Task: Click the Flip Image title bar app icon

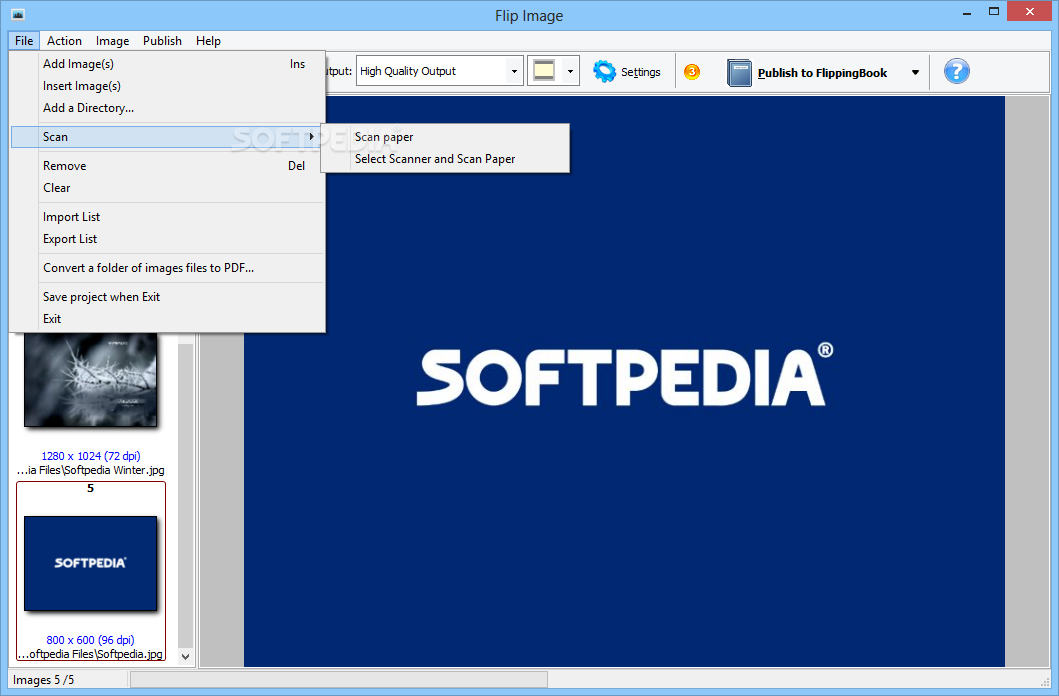Action: [18, 14]
